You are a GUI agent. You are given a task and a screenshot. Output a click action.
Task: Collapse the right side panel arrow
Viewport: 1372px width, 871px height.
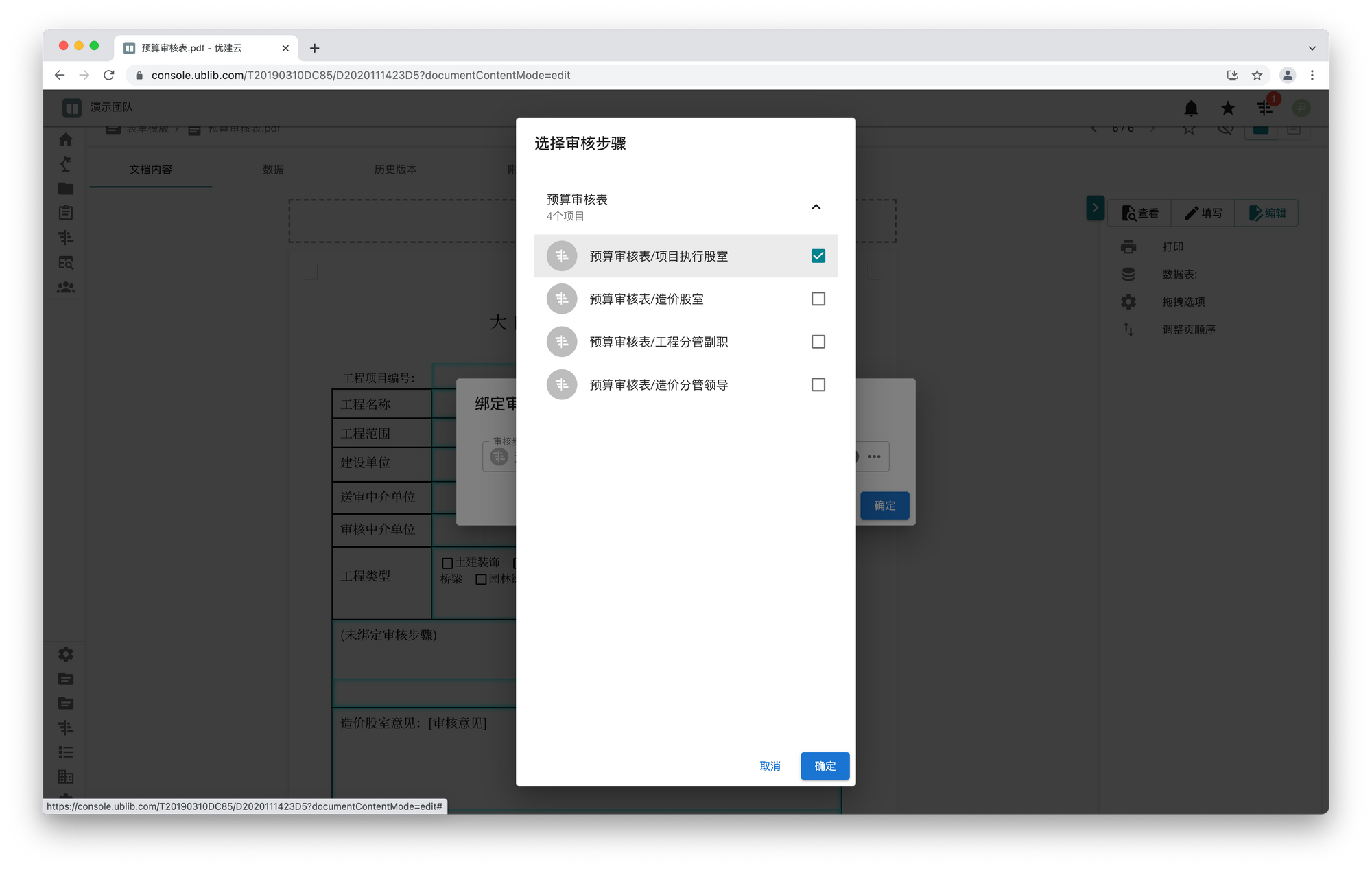1095,208
